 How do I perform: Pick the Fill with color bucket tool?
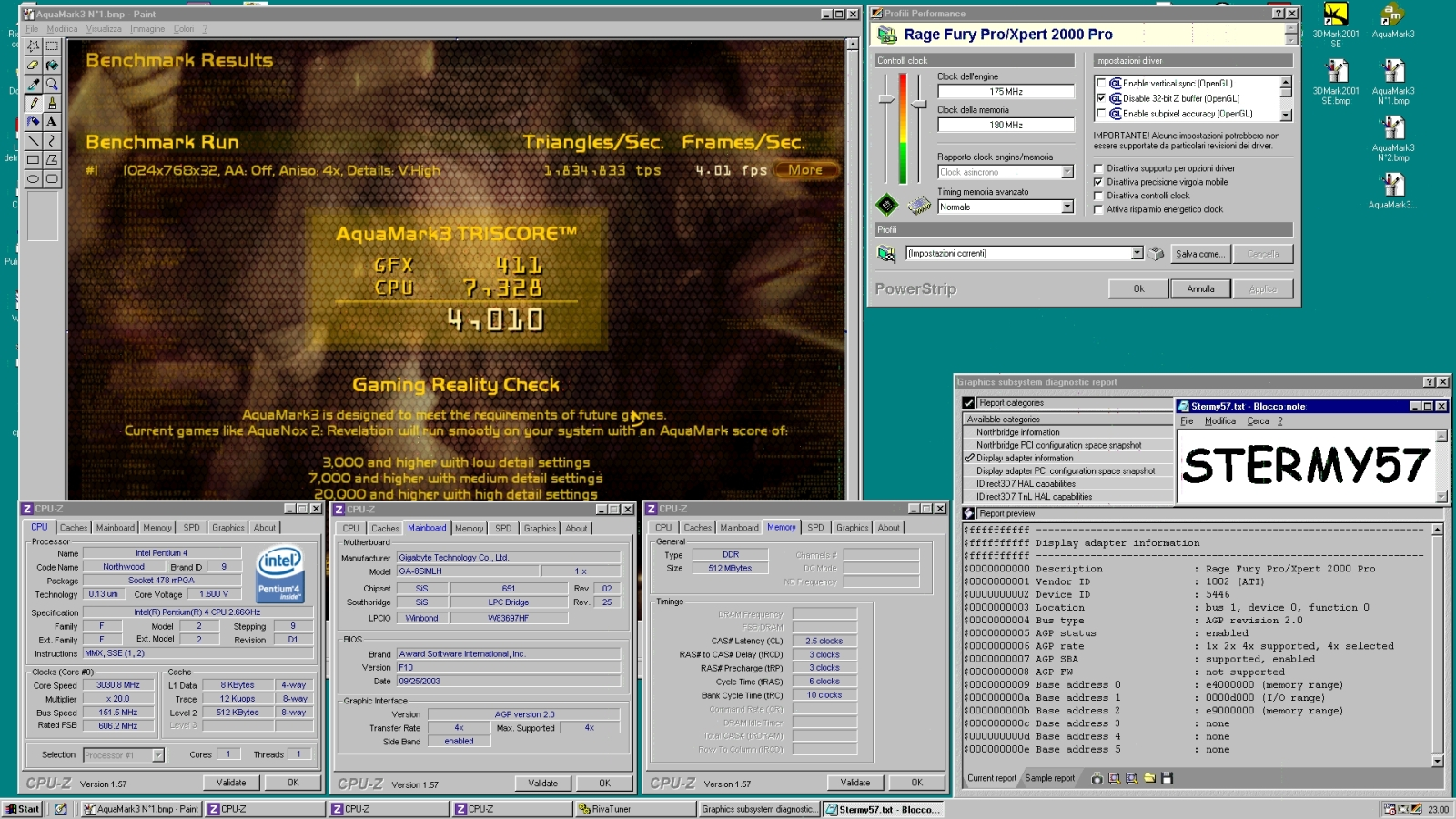tap(52, 65)
